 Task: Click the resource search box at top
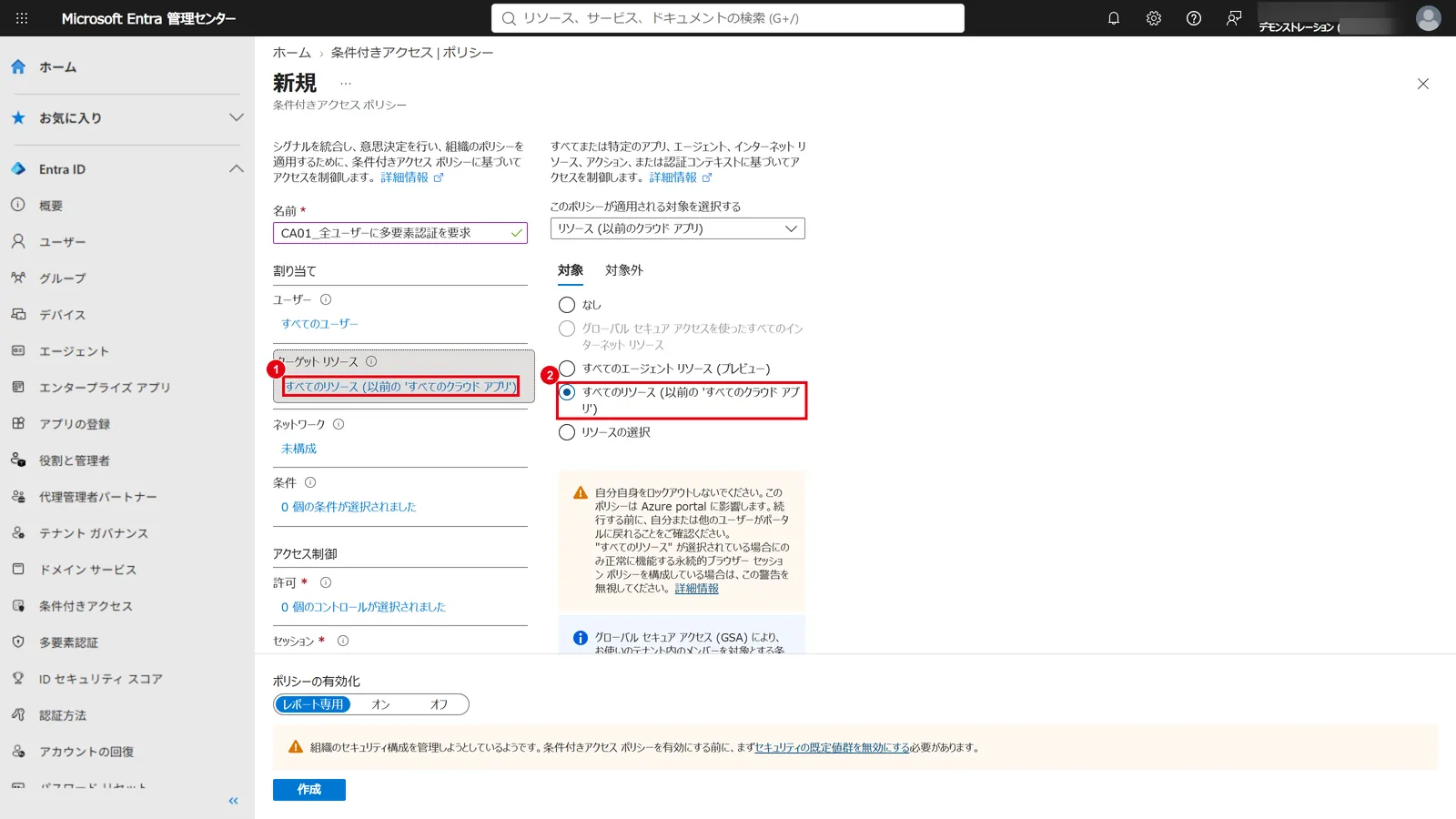pyautogui.click(x=728, y=18)
